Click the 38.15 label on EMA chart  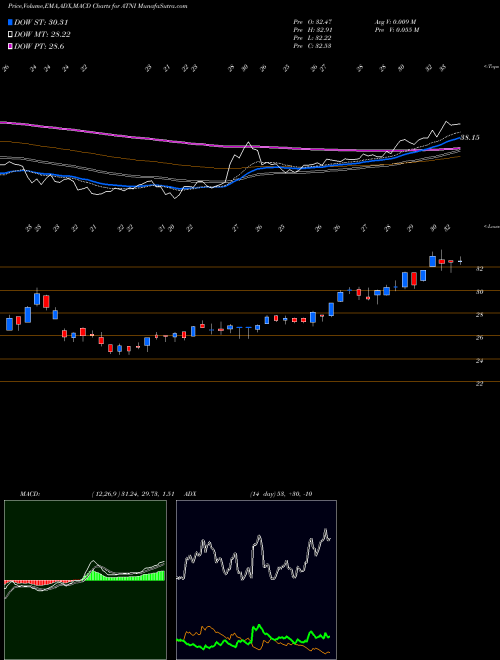[470, 138]
